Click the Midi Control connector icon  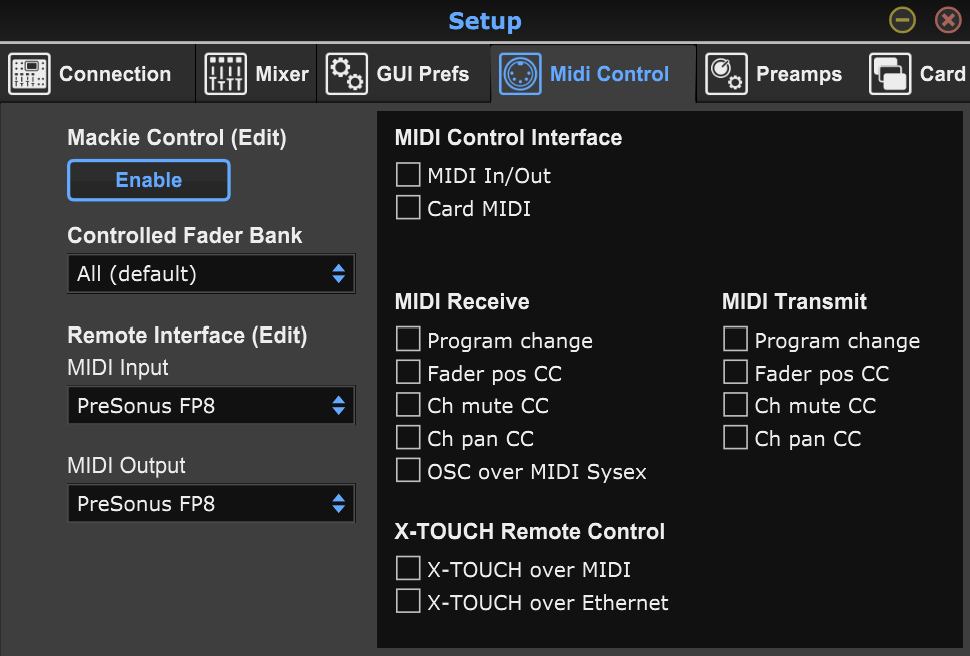[x=520, y=74]
